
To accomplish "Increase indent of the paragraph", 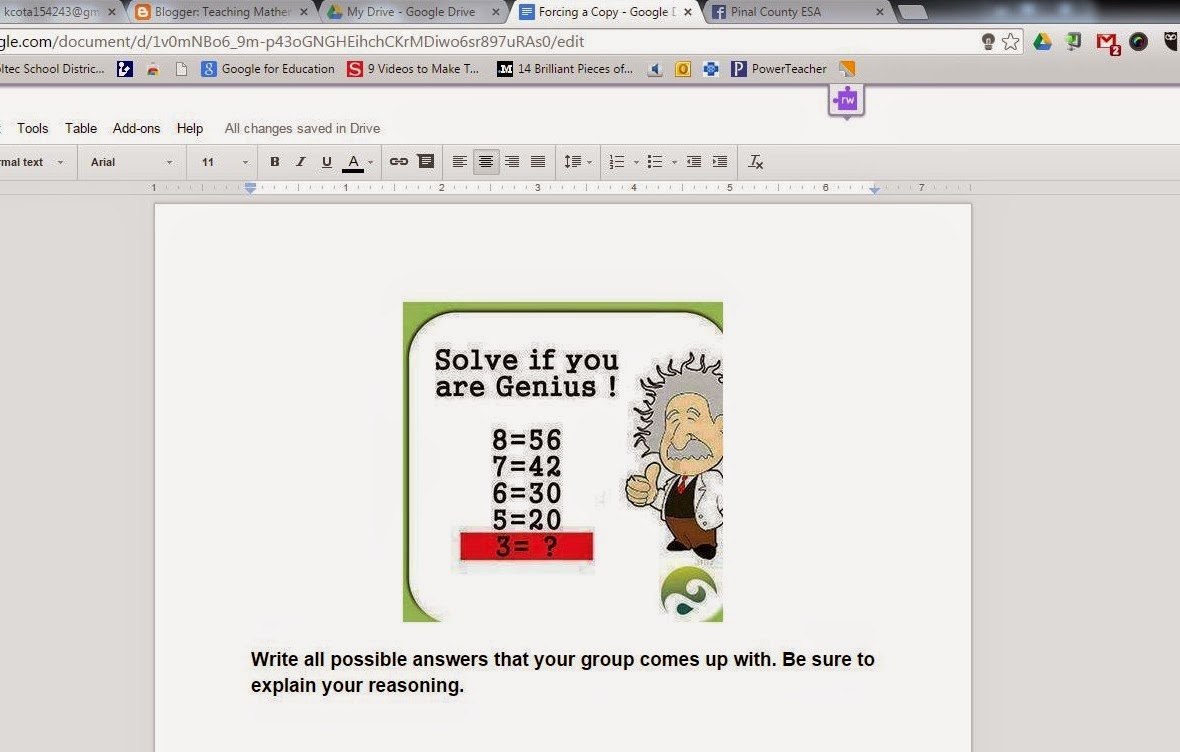I will click(x=719, y=161).
